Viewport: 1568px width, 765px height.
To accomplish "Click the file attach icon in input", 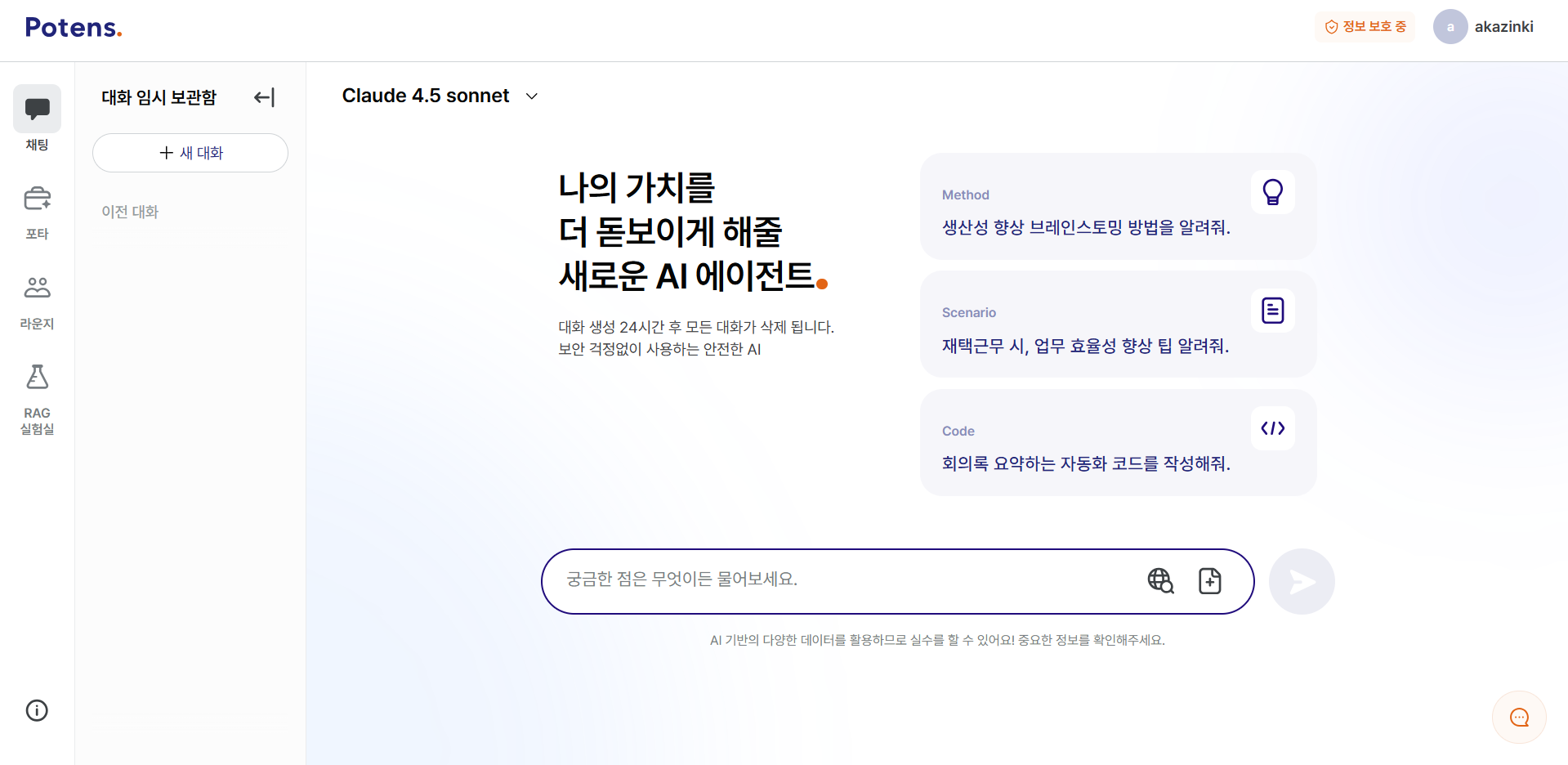I will (x=1209, y=580).
